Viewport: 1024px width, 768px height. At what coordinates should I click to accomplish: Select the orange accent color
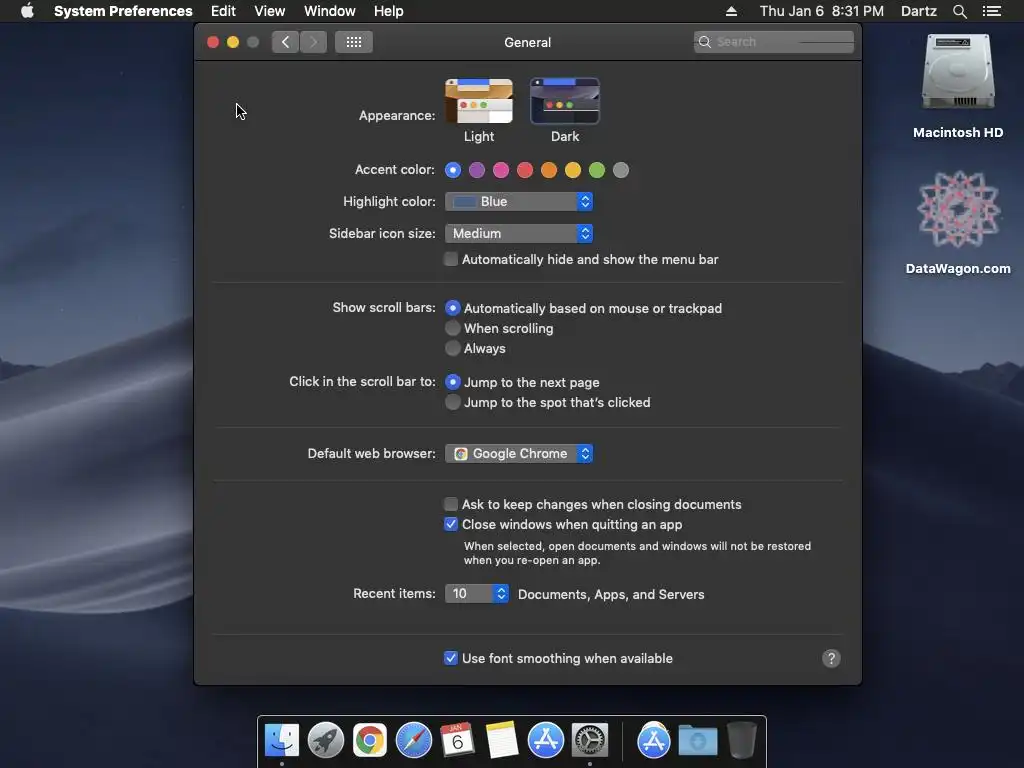tap(549, 170)
